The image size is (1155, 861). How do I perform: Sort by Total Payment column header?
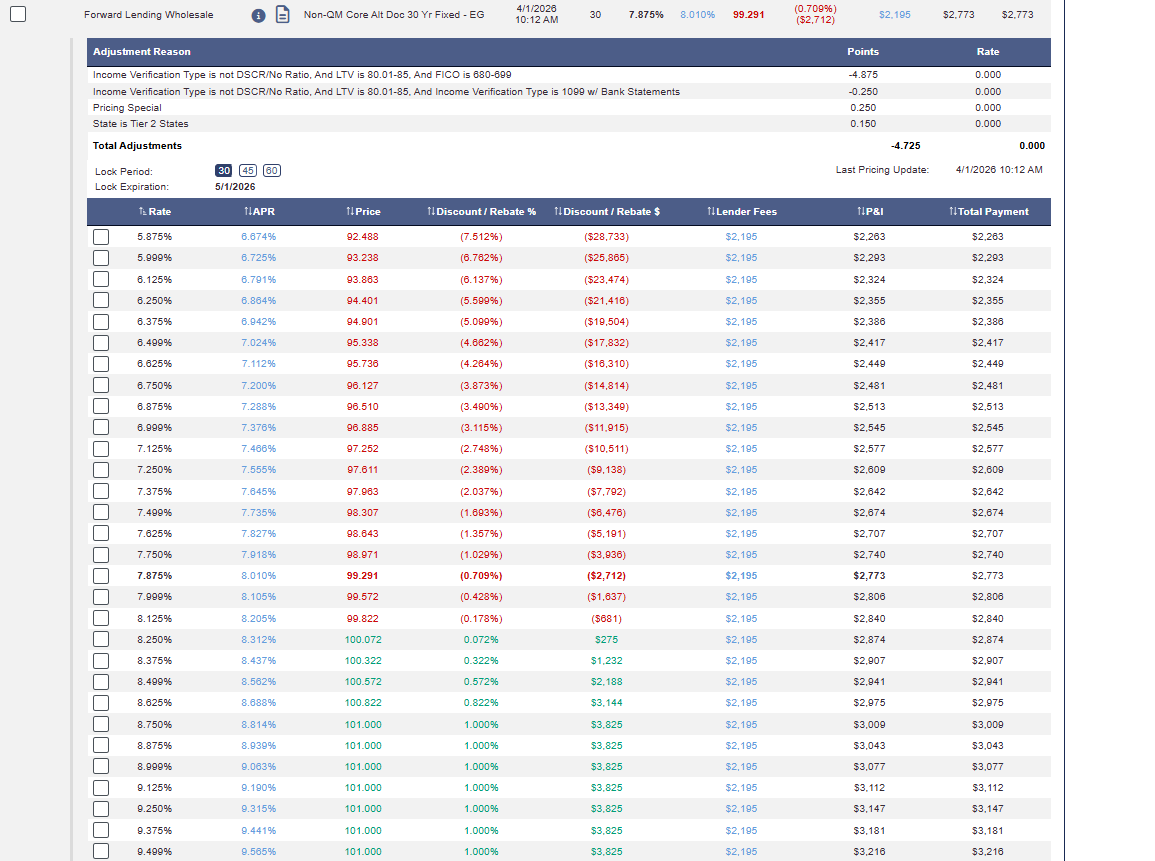pos(989,211)
